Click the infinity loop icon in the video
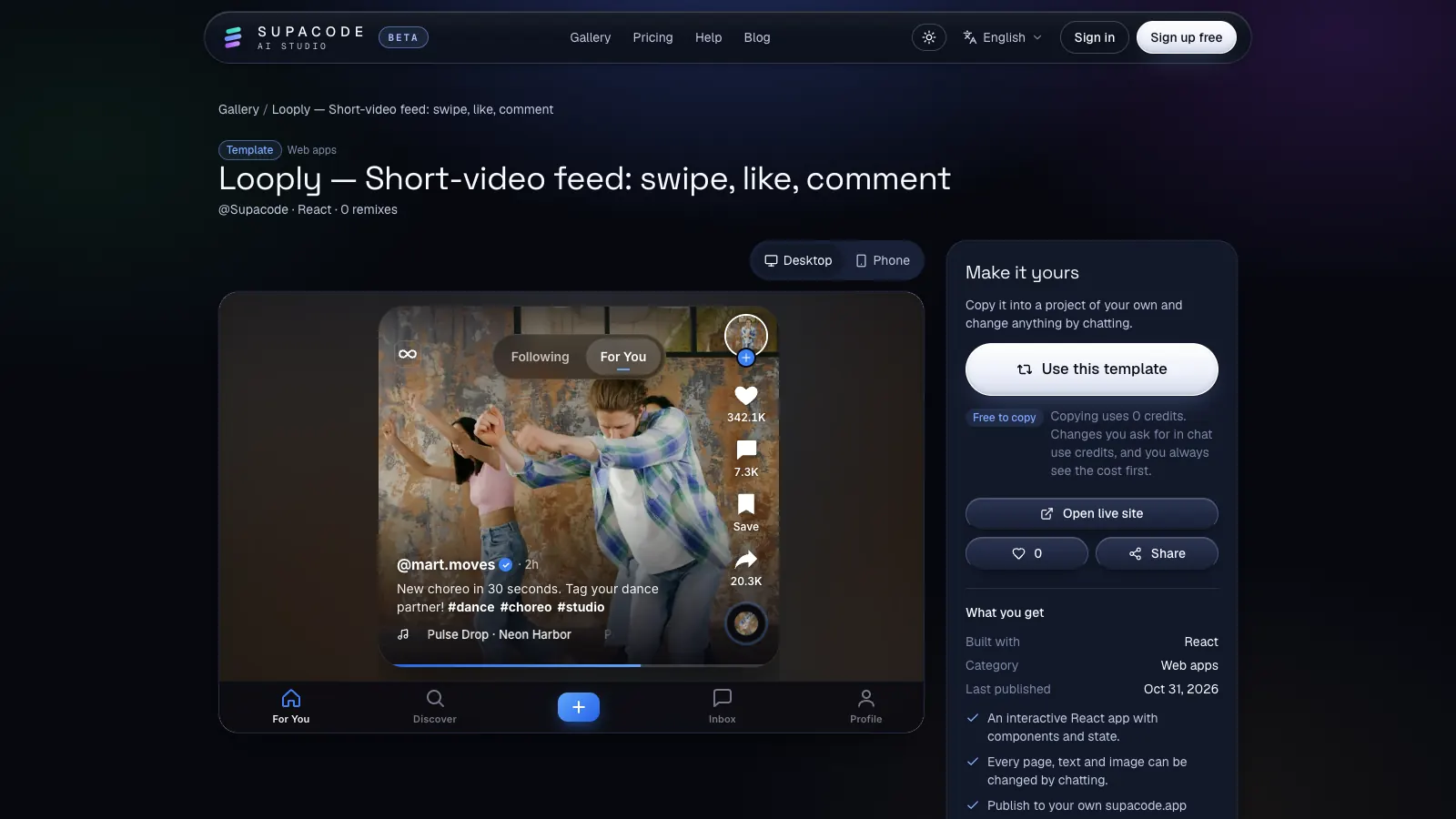 tap(408, 354)
